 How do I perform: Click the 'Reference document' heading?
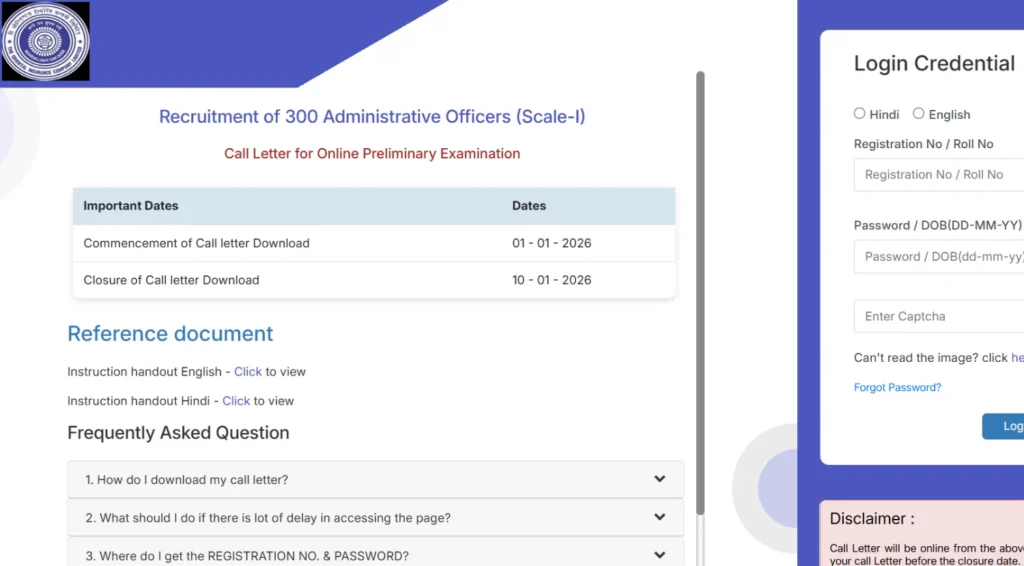click(170, 334)
